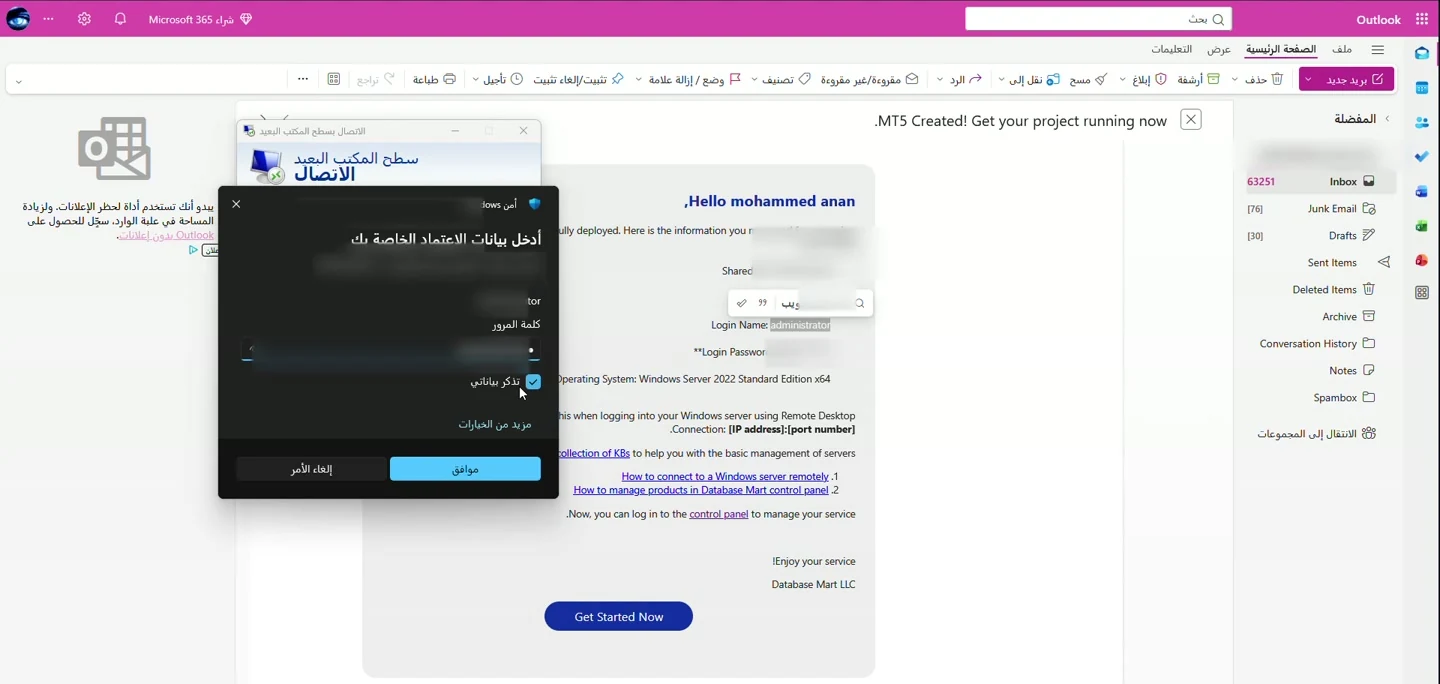
Task: Click the موافق (OK) credential button
Action: (x=465, y=469)
